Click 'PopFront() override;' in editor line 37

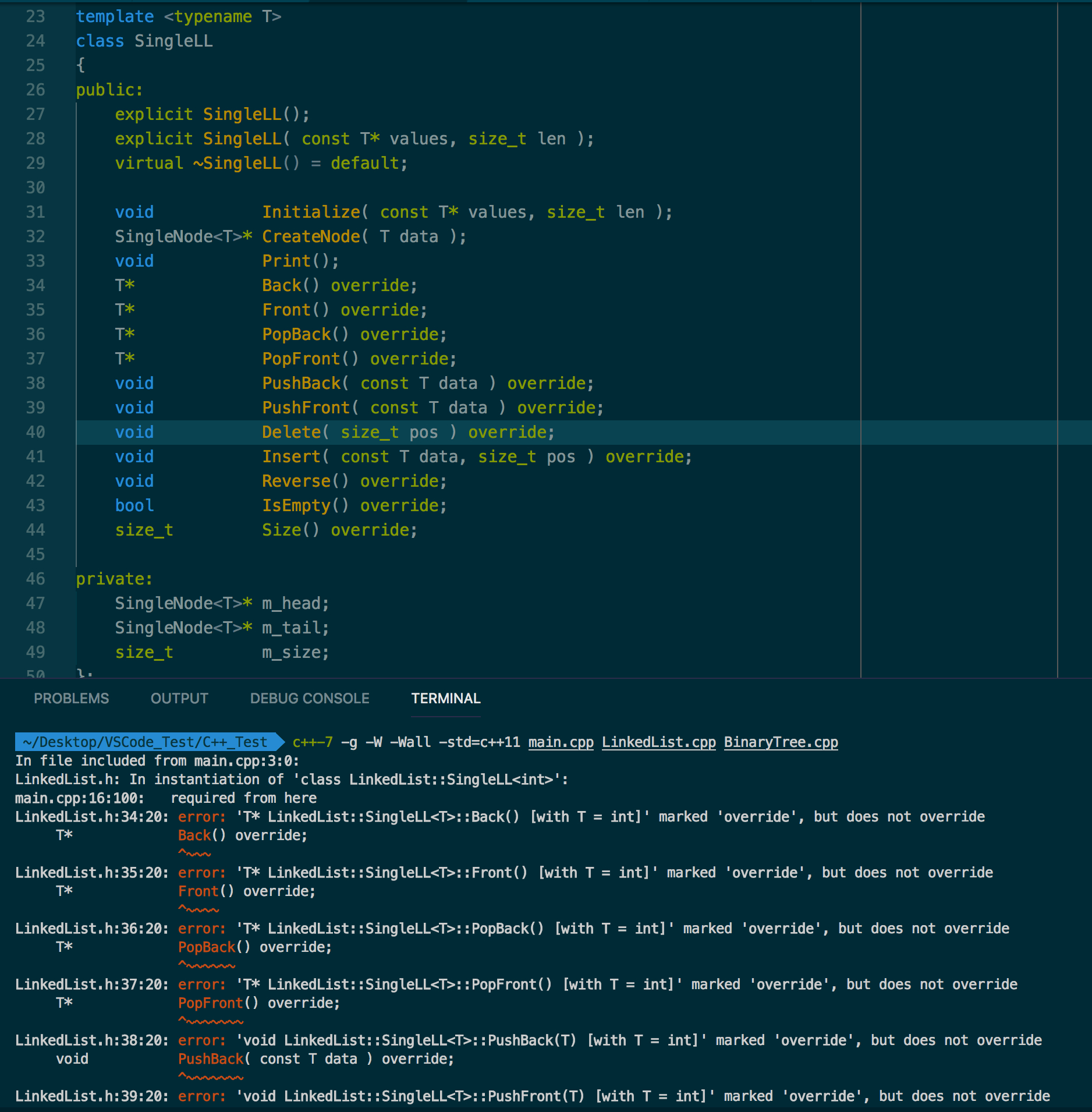359,359
